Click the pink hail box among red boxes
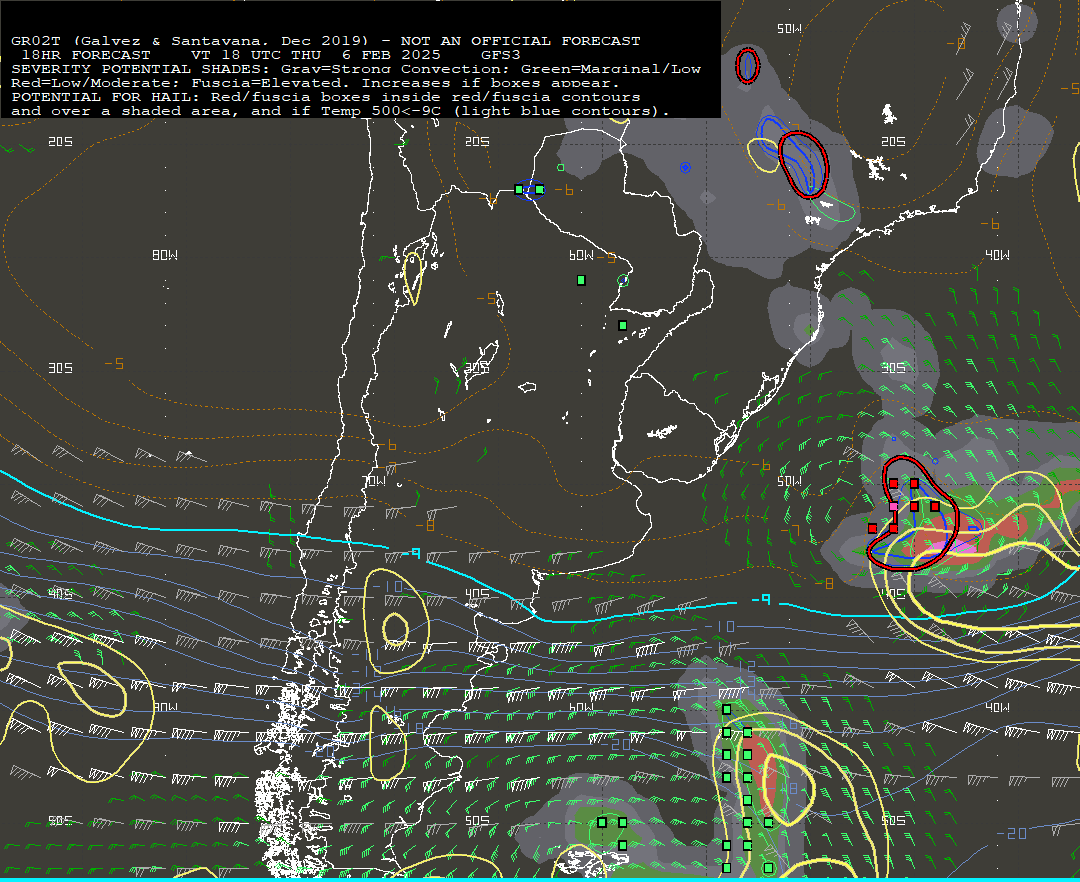The height and width of the screenshot is (882, 1080). point(893,506)
